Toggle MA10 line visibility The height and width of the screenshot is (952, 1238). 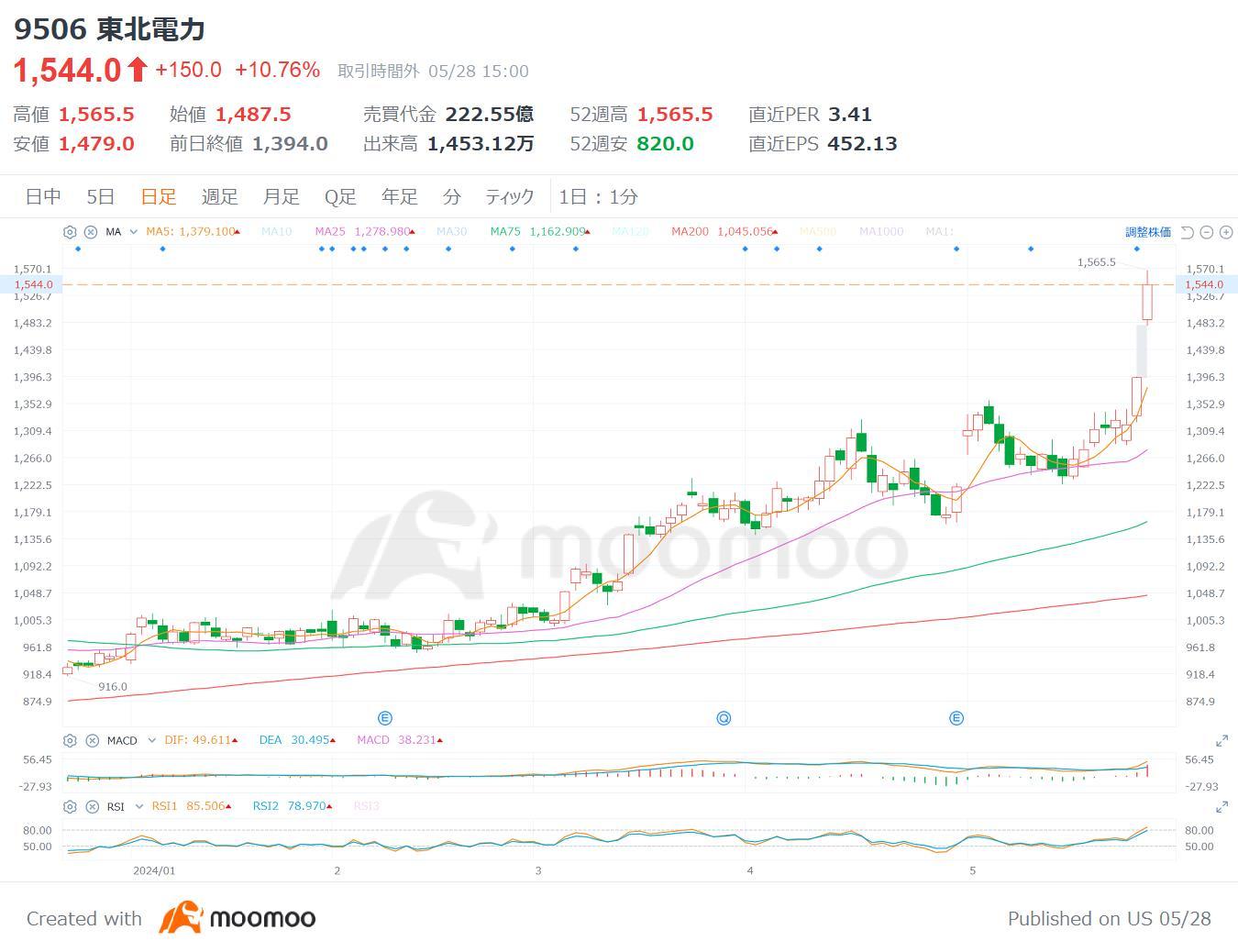276,232
